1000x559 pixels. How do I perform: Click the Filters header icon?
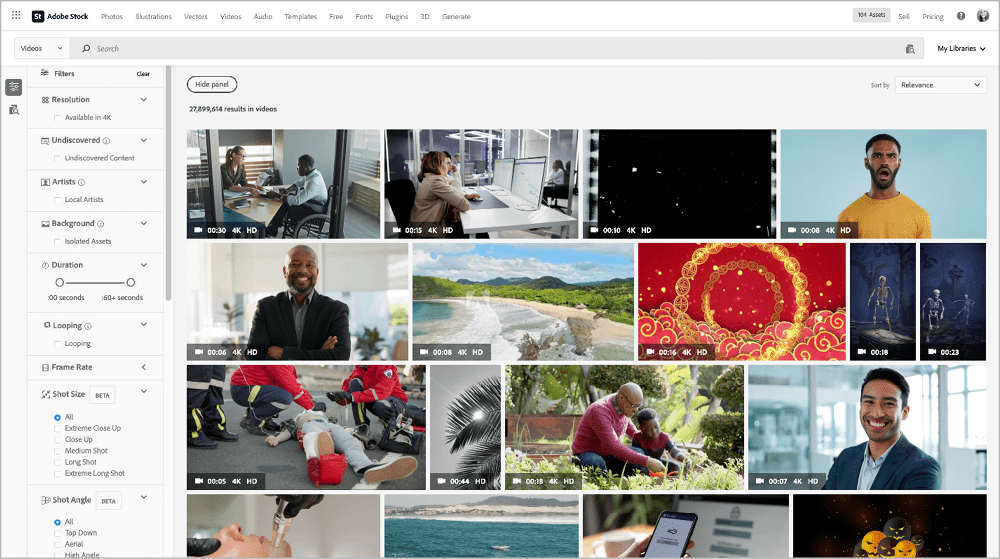click(x=45, y=73)
